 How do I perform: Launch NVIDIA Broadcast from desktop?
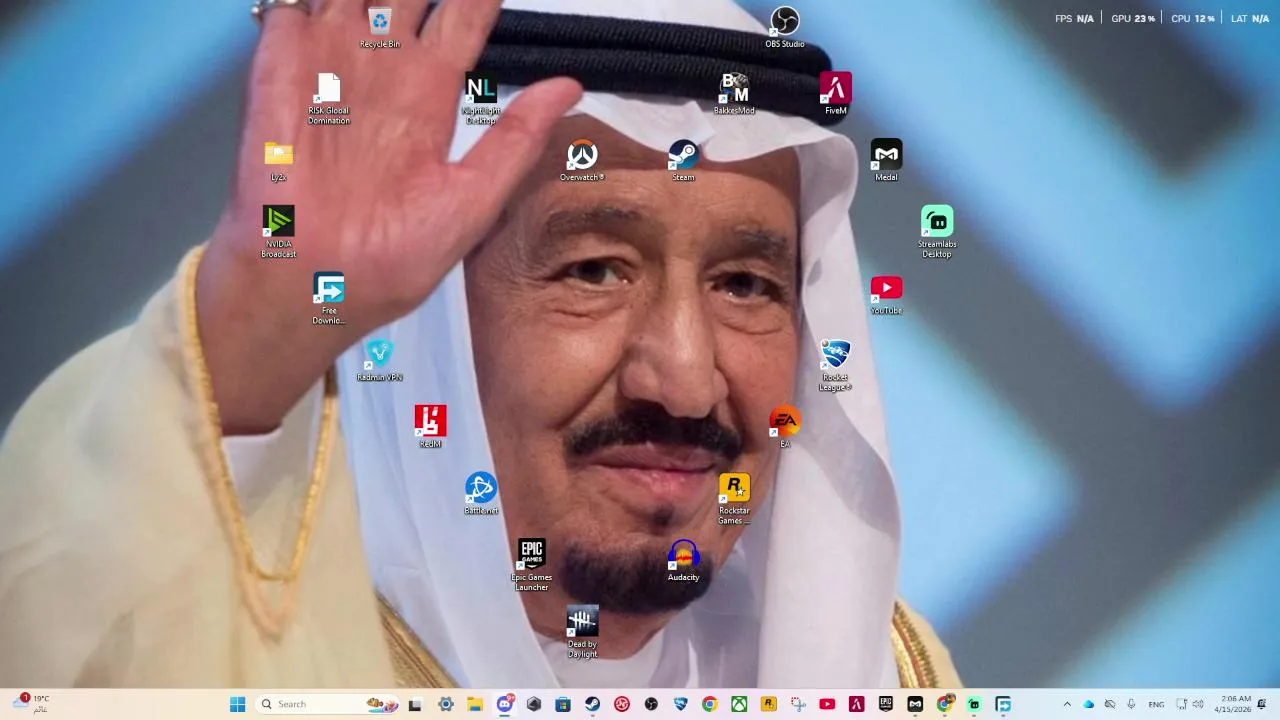pos(279,233)
